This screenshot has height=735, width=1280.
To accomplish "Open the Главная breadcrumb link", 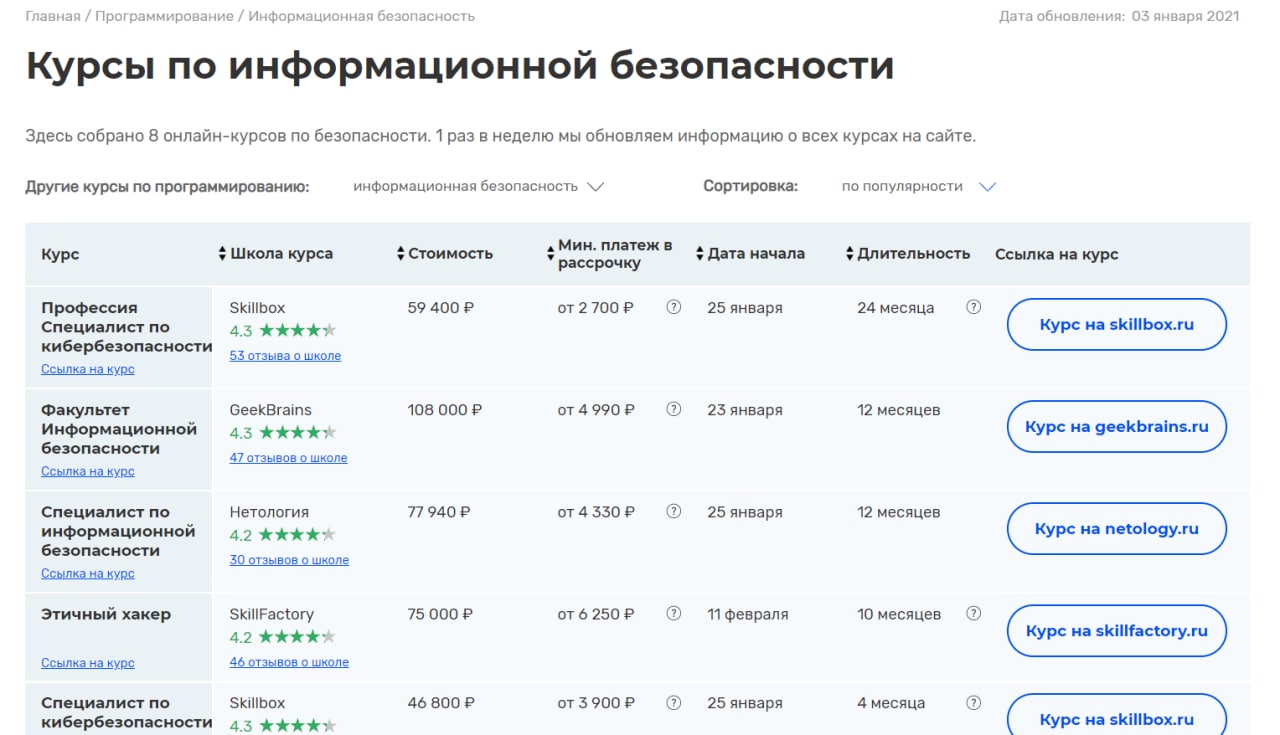I will click(53, 16).
